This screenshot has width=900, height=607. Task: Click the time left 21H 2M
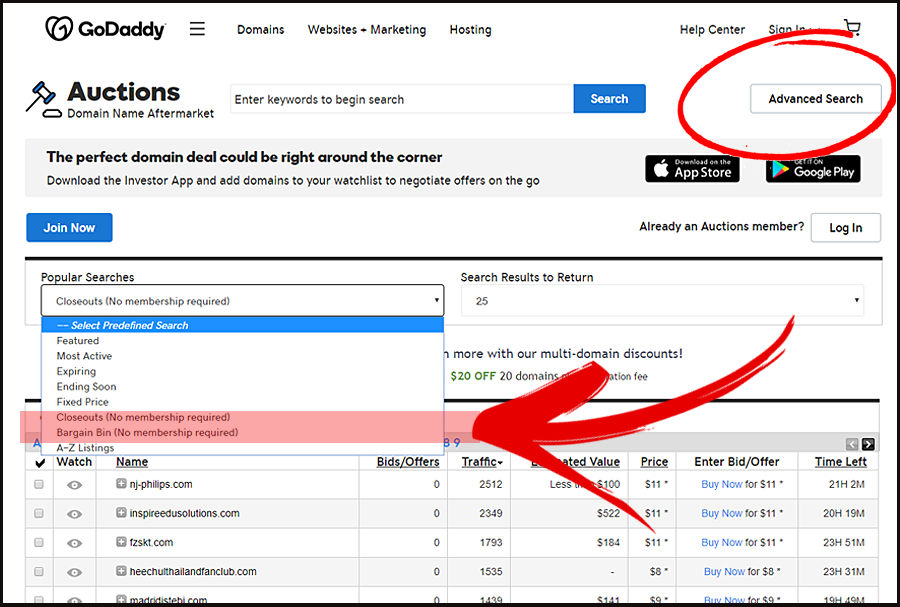click(847, 484)
